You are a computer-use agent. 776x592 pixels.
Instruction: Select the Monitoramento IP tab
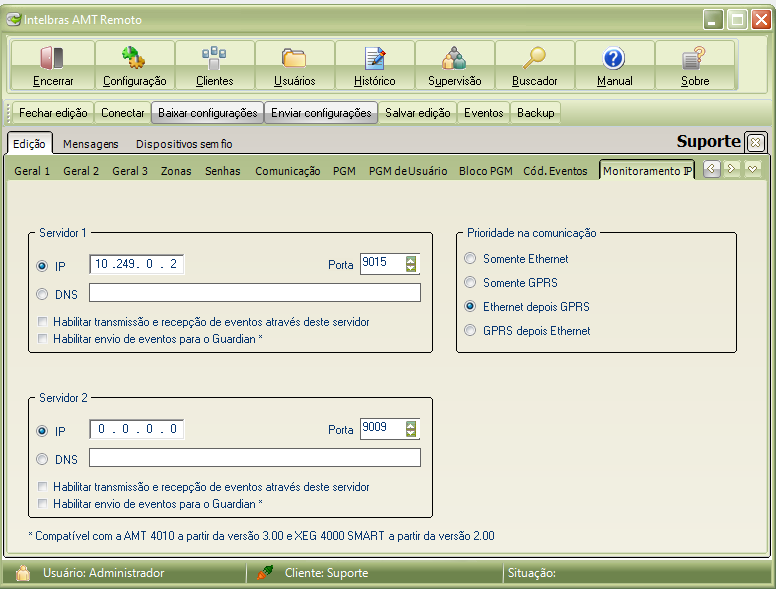(647, 170)
